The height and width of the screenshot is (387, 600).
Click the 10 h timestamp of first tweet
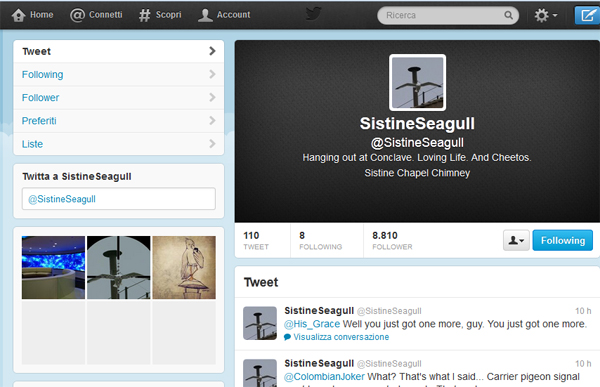[583, 311]
